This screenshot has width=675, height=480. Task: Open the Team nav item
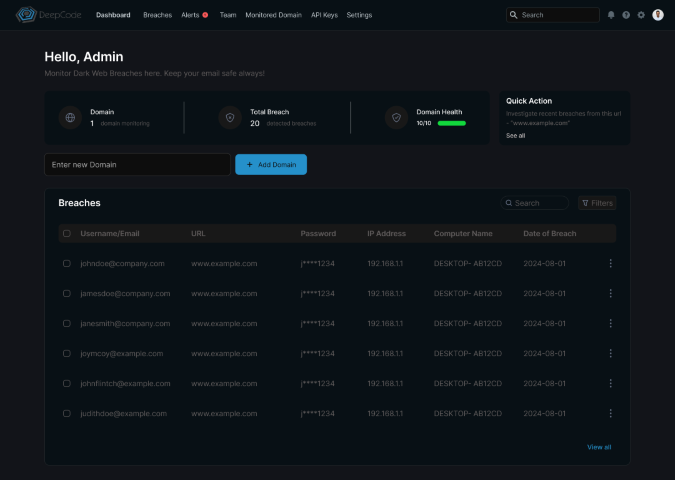pos(228,15)
